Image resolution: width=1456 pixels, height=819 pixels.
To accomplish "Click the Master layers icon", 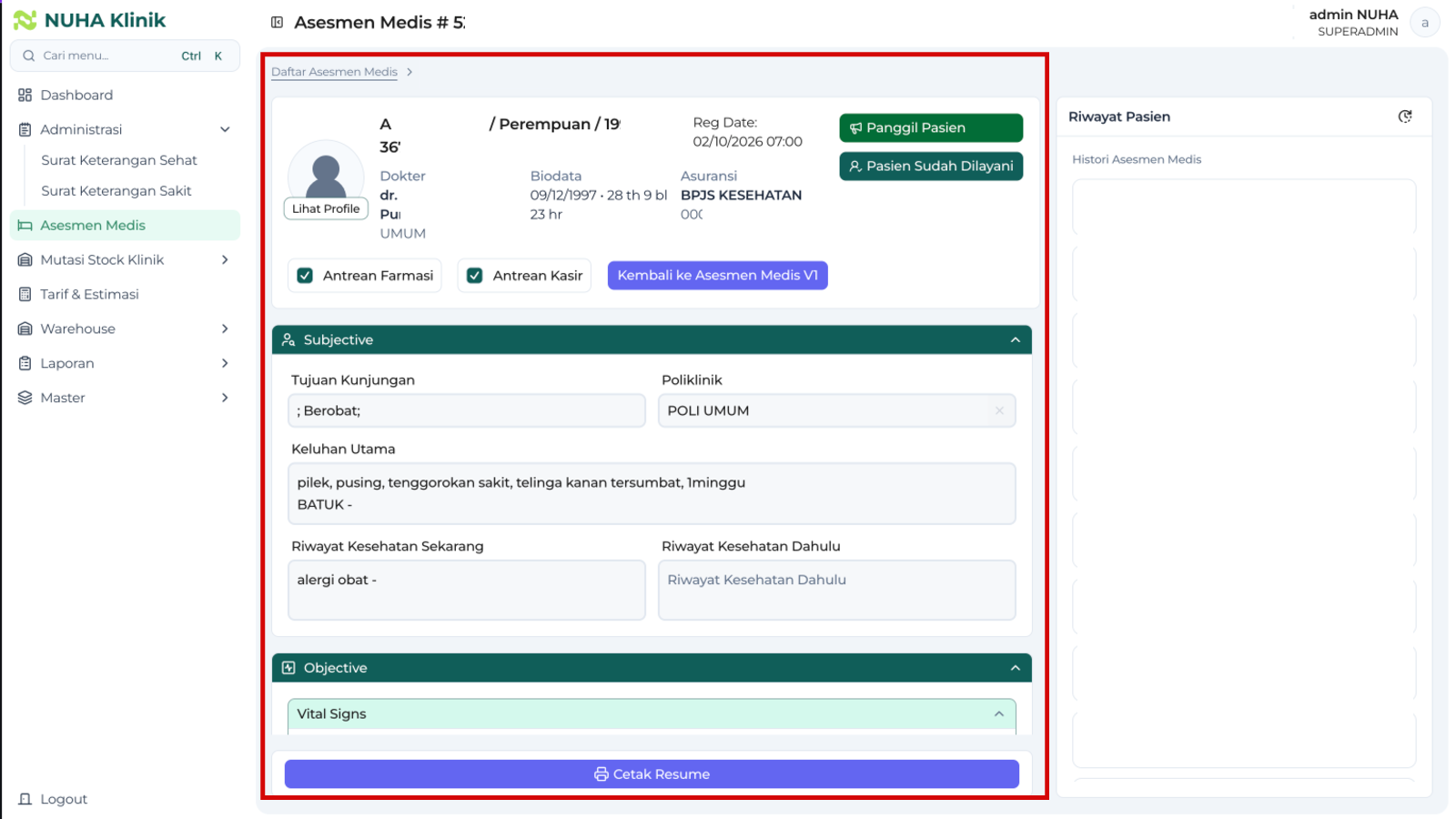I will pyautogui.click(x=25, y=398).
